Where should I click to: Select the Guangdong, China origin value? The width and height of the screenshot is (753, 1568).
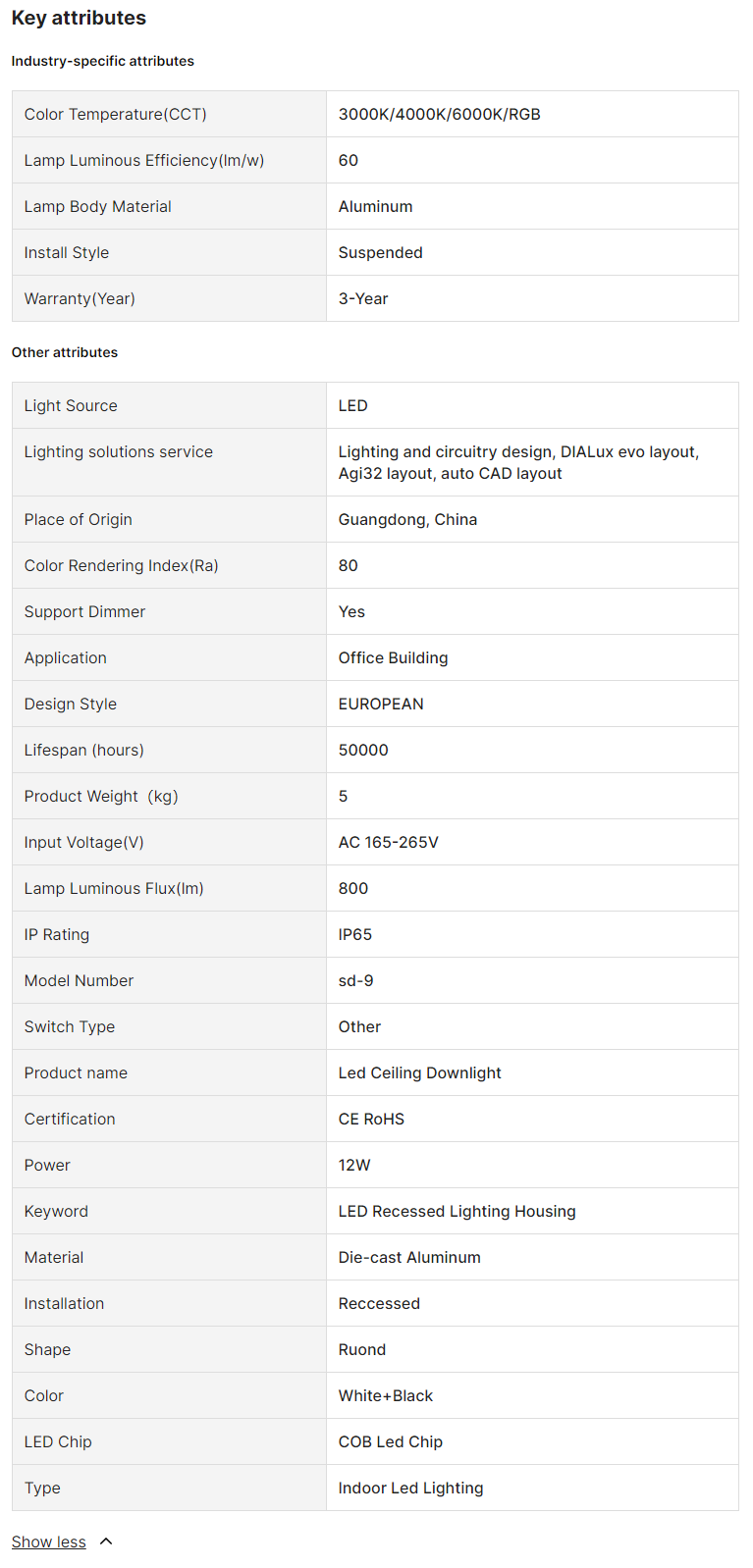(x=408, y=519)
